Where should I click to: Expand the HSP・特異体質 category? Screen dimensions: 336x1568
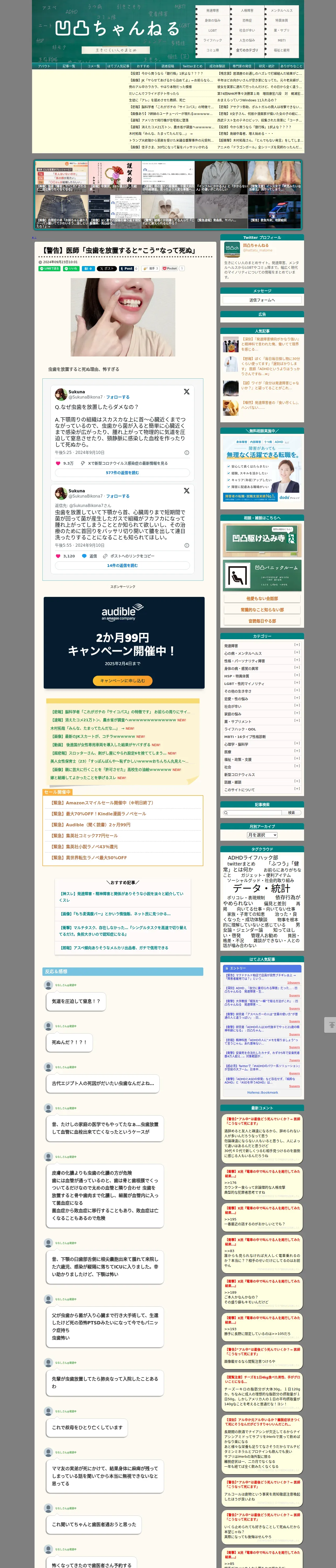(297, 675)
